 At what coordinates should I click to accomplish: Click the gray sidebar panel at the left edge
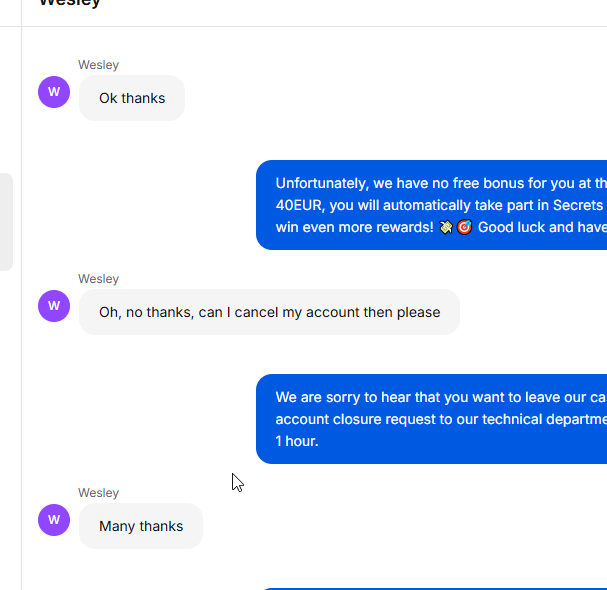pyautogui.click(x=6, y=222)
